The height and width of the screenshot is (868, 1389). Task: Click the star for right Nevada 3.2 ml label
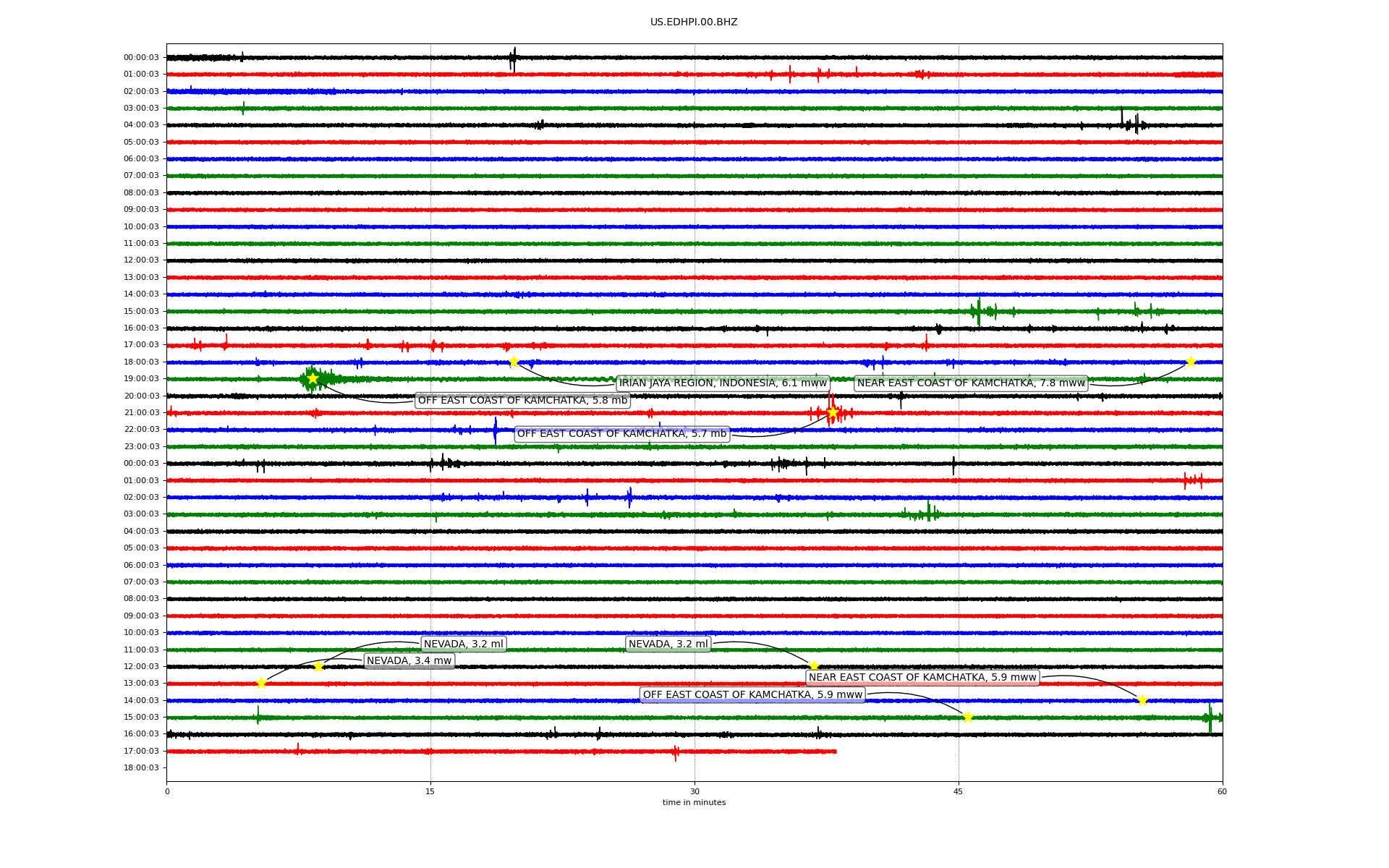[814, 665]
